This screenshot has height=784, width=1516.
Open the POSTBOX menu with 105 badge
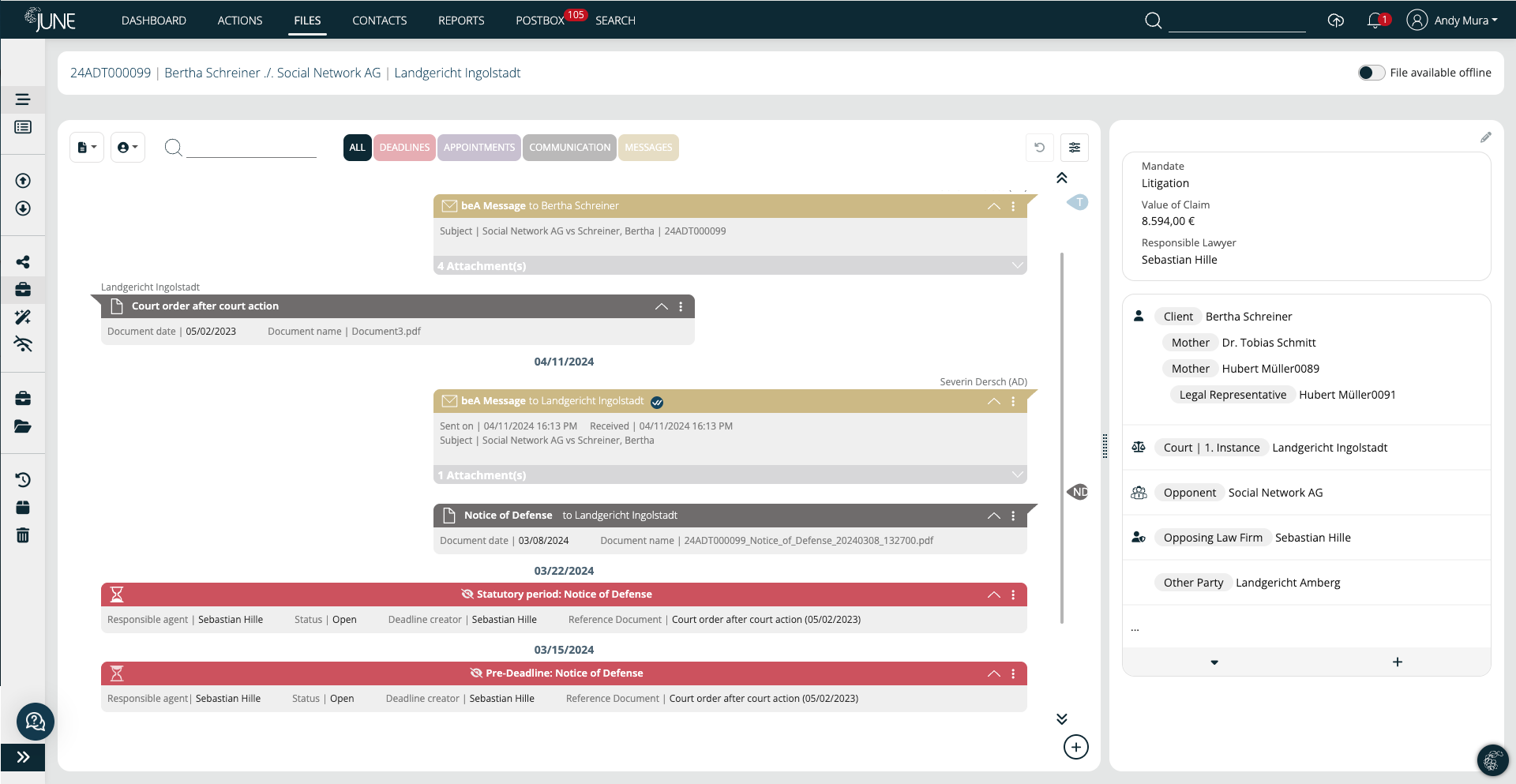(x=542, y=20)
